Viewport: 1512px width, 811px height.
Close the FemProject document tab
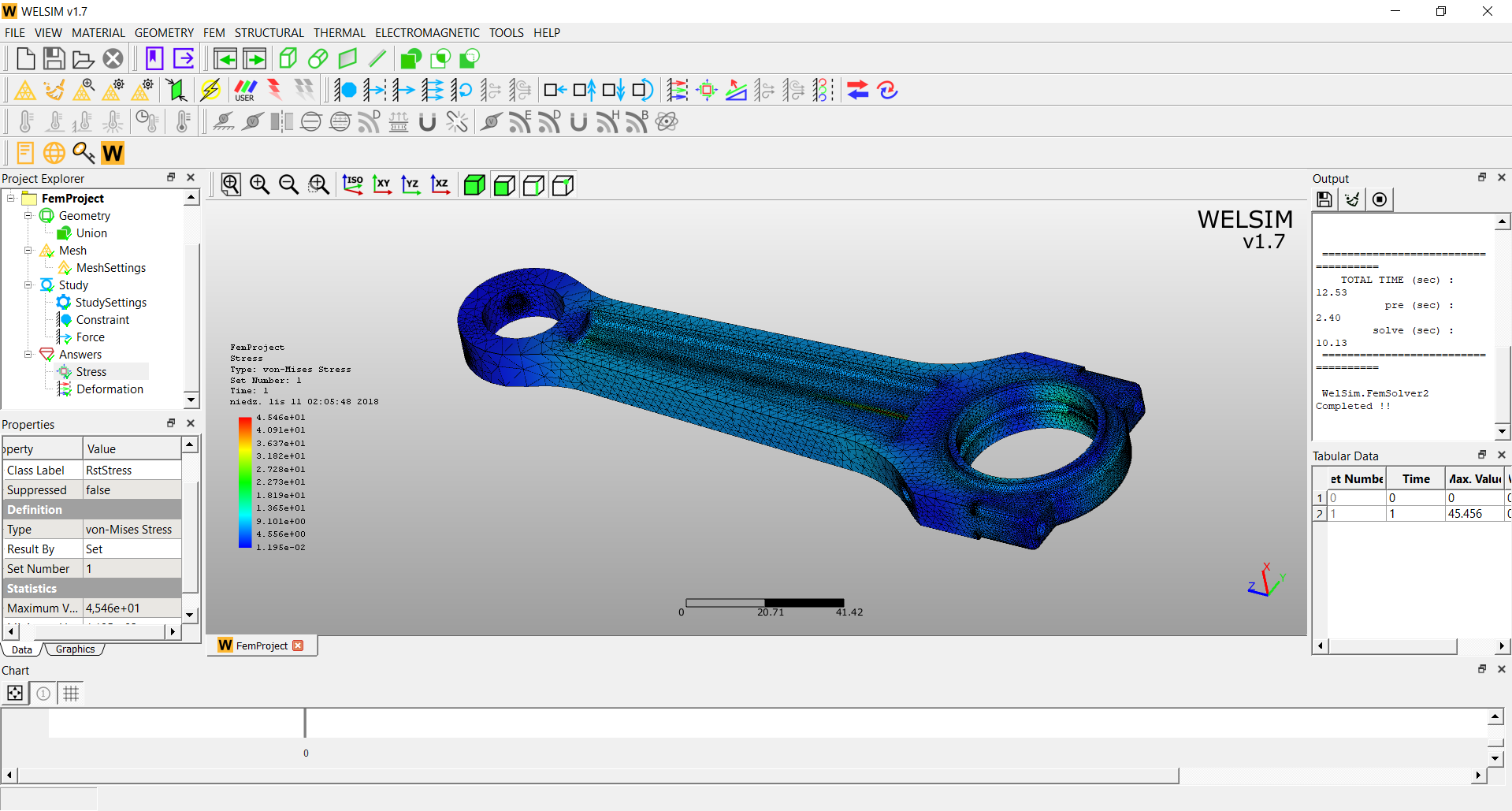pos(298,645)
